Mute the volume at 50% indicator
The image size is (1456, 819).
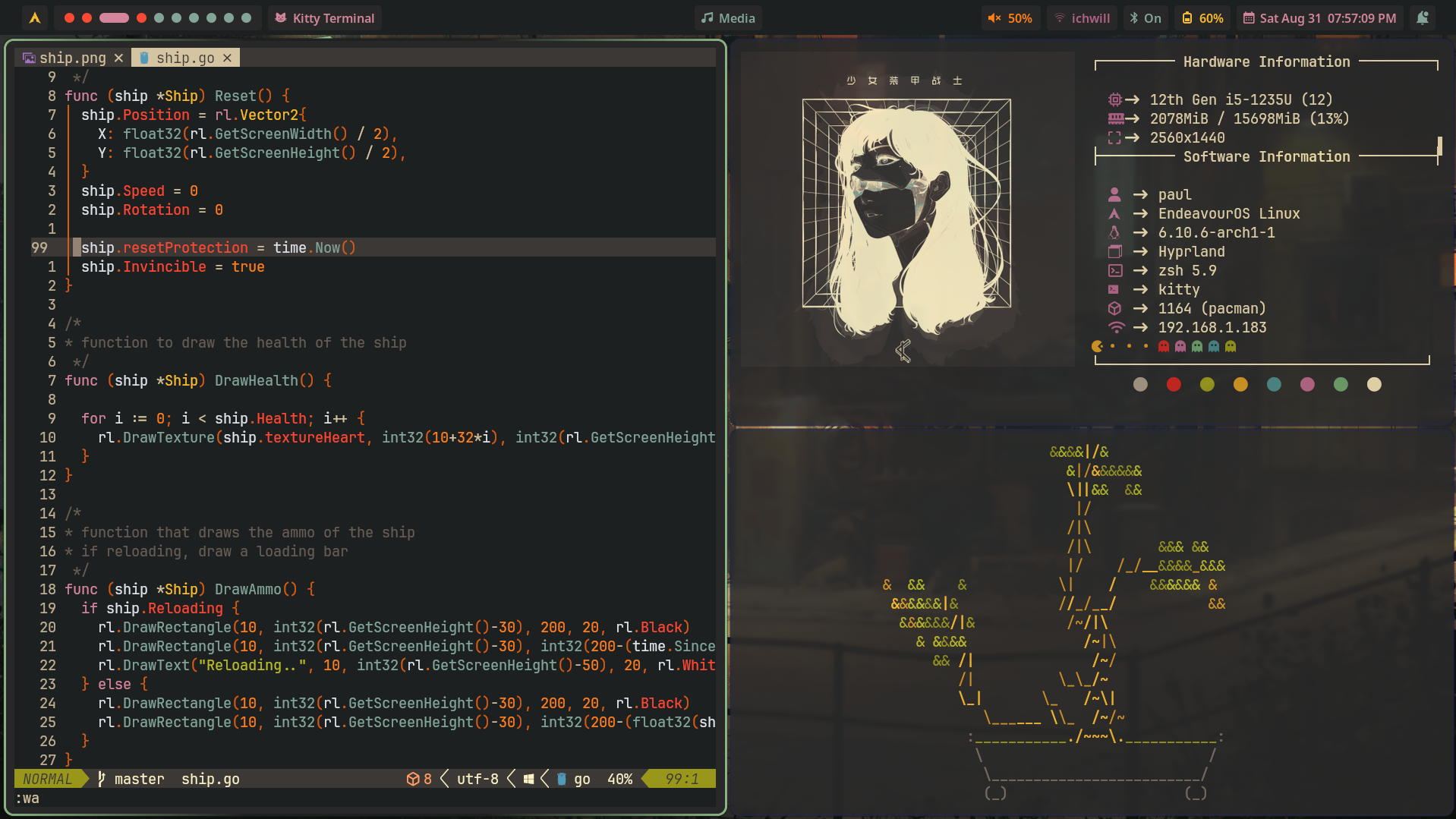(1010, 18)
